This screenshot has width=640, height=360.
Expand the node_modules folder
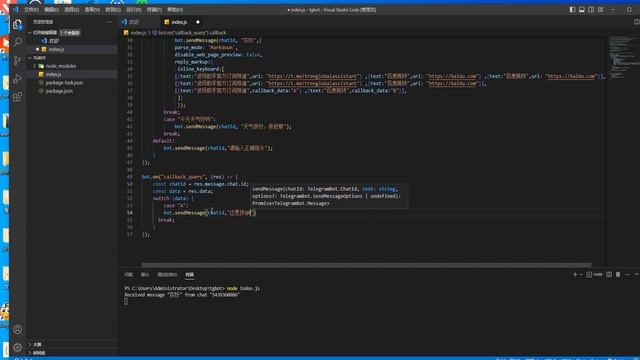point(61,66)
